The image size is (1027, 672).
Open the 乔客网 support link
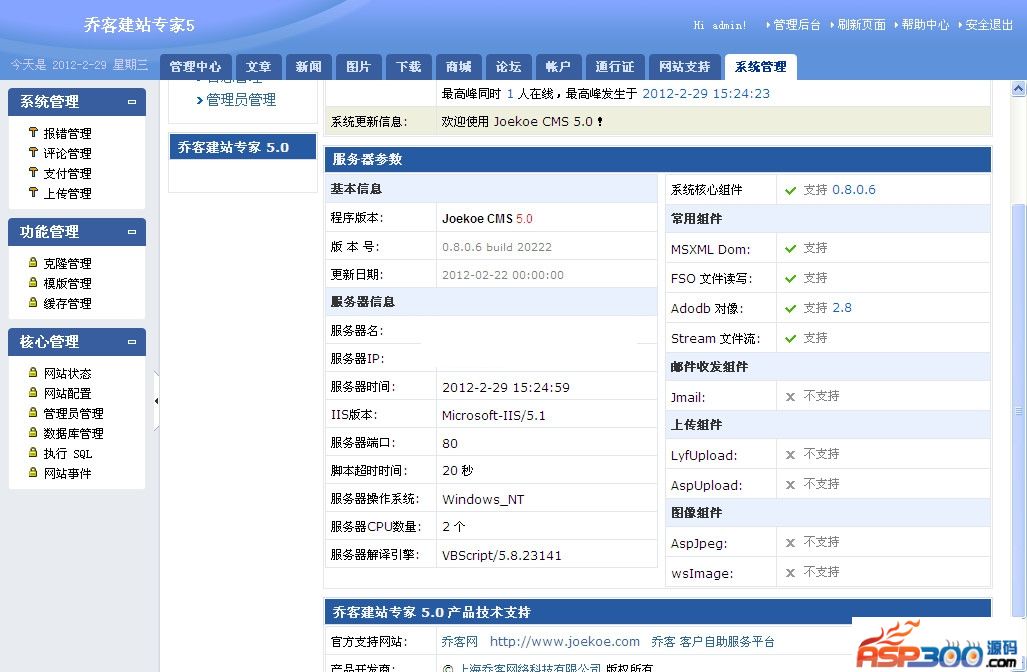pos(460,641)
